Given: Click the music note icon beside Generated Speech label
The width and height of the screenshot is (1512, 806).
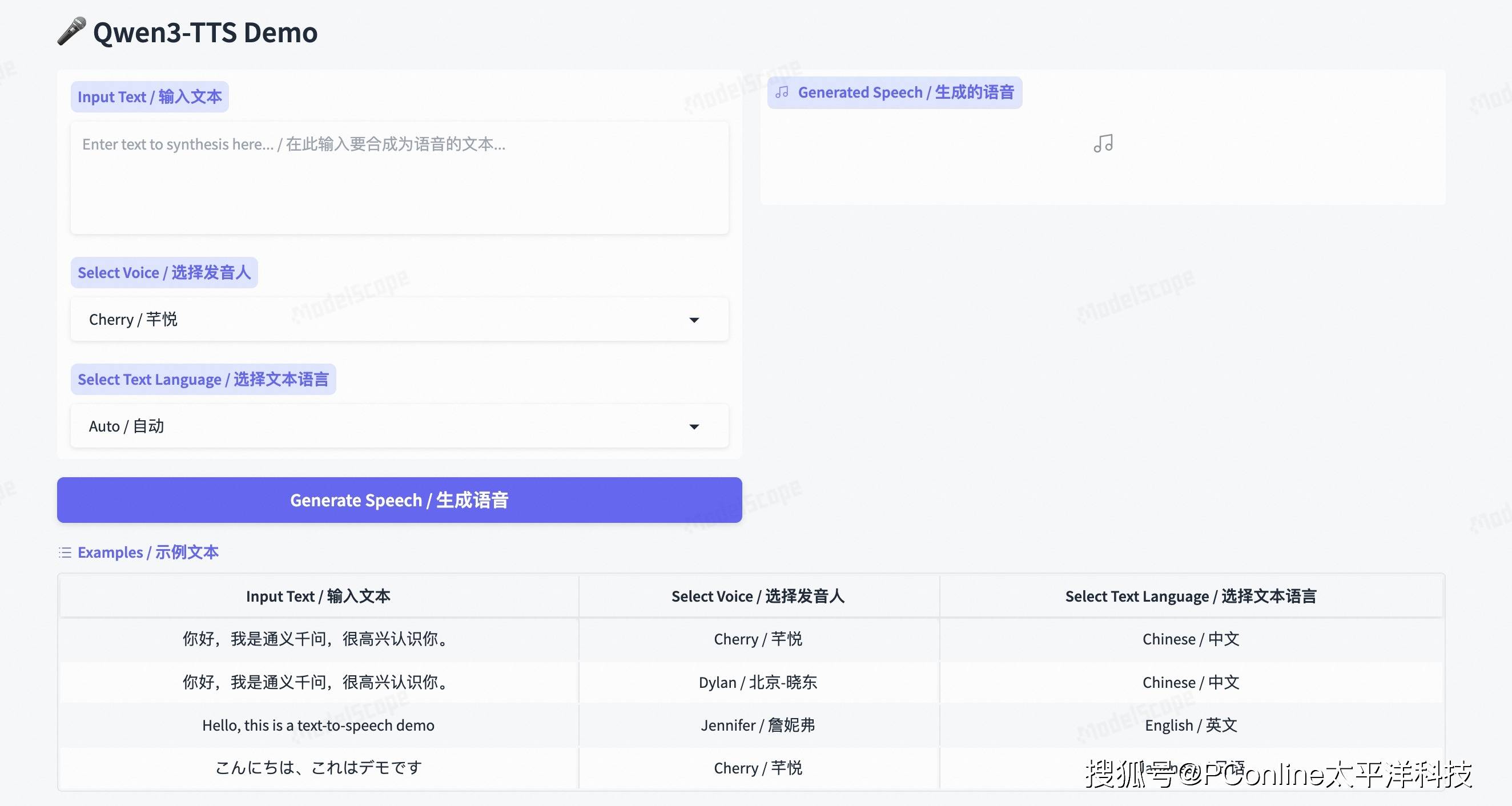Looking at the screenshot, I should [x=781, y=92].
